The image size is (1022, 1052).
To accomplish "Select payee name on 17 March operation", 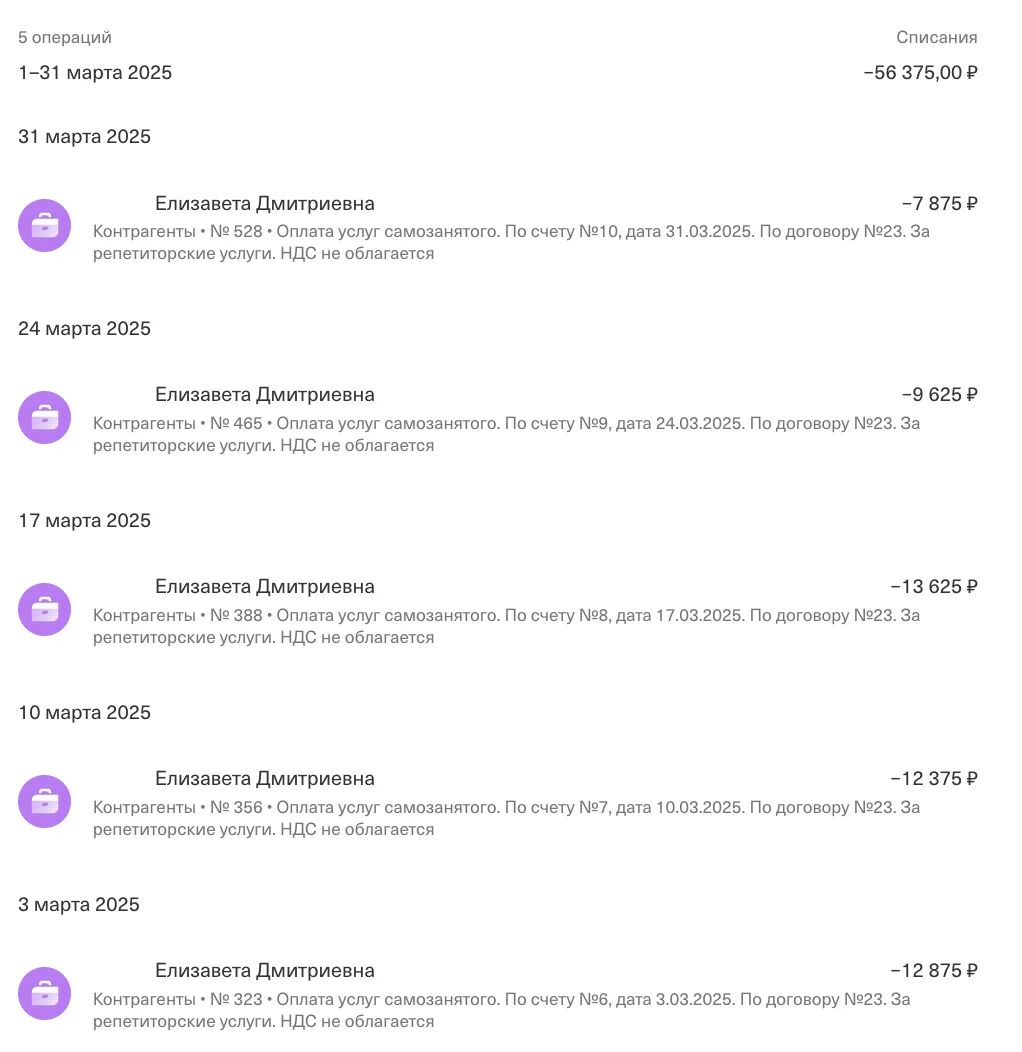I will tap(264, 586).
